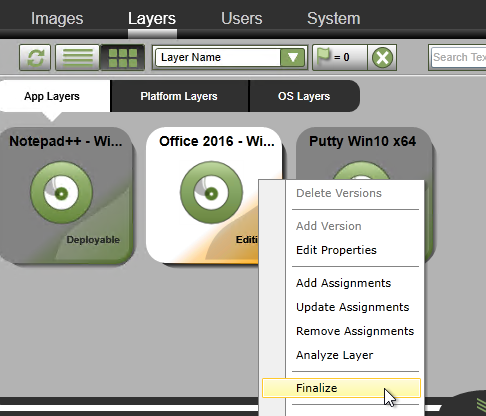Switch to list view layout
The image size is (486, 416).
click(x=77, y=58)
